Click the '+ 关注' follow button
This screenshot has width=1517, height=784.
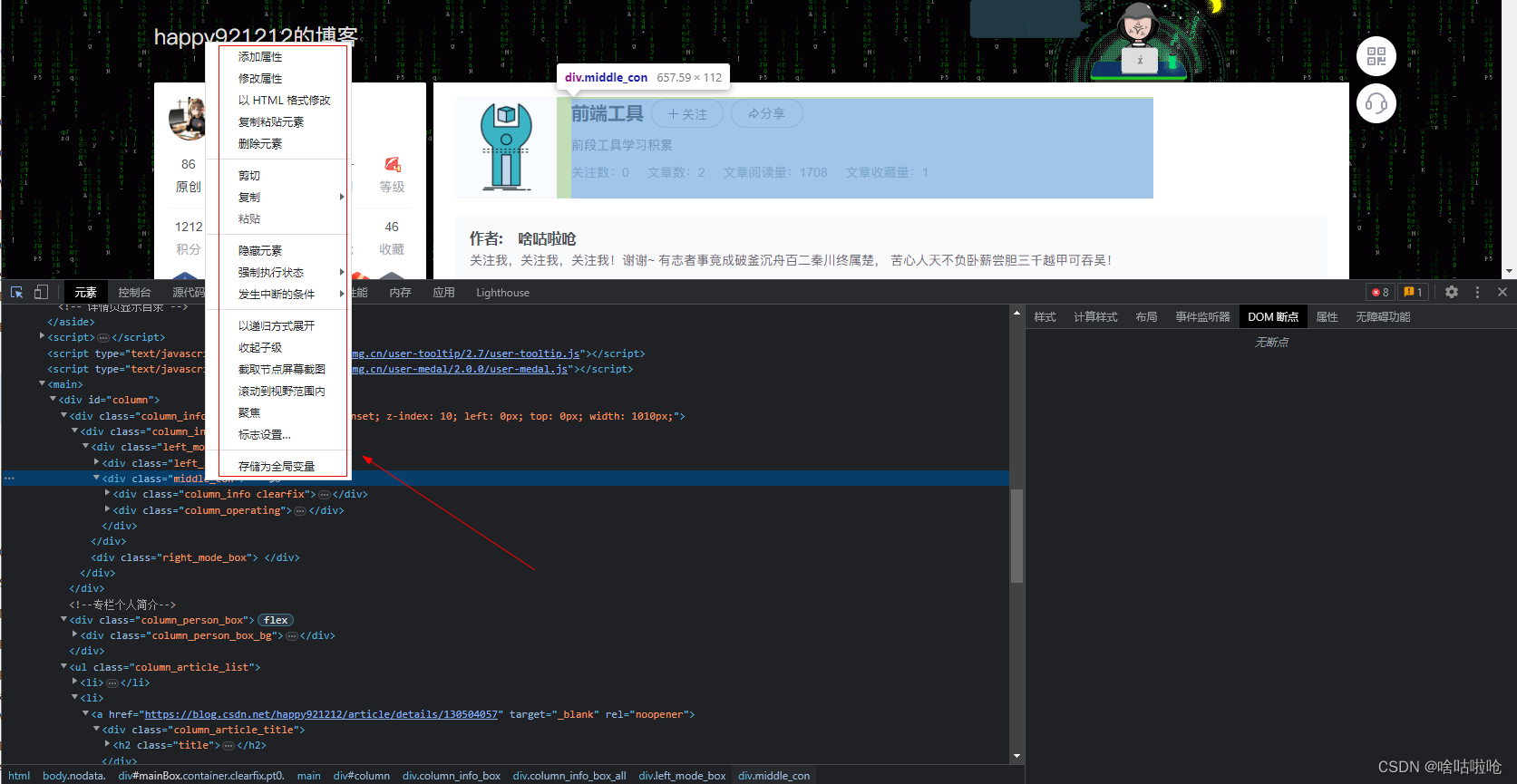click(x=686, y=113)
